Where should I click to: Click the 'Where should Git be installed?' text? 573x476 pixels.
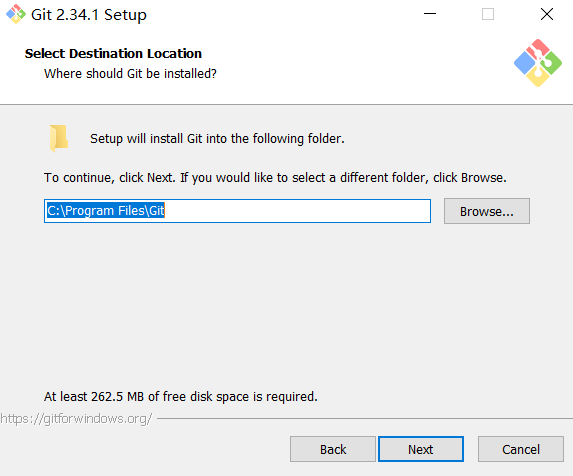pyautogui.click(x=130, y=73)
